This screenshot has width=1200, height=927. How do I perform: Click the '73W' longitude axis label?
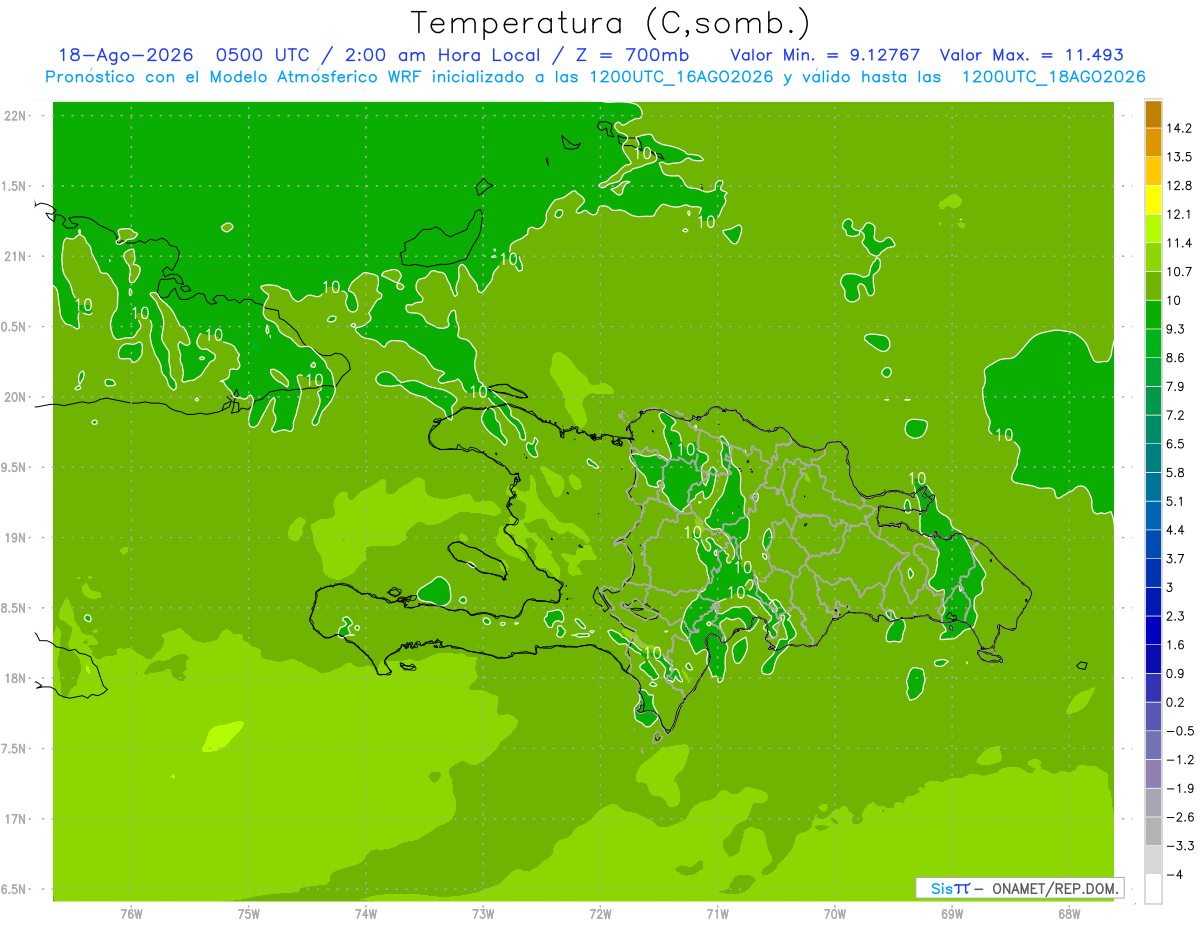coord(483,914)
